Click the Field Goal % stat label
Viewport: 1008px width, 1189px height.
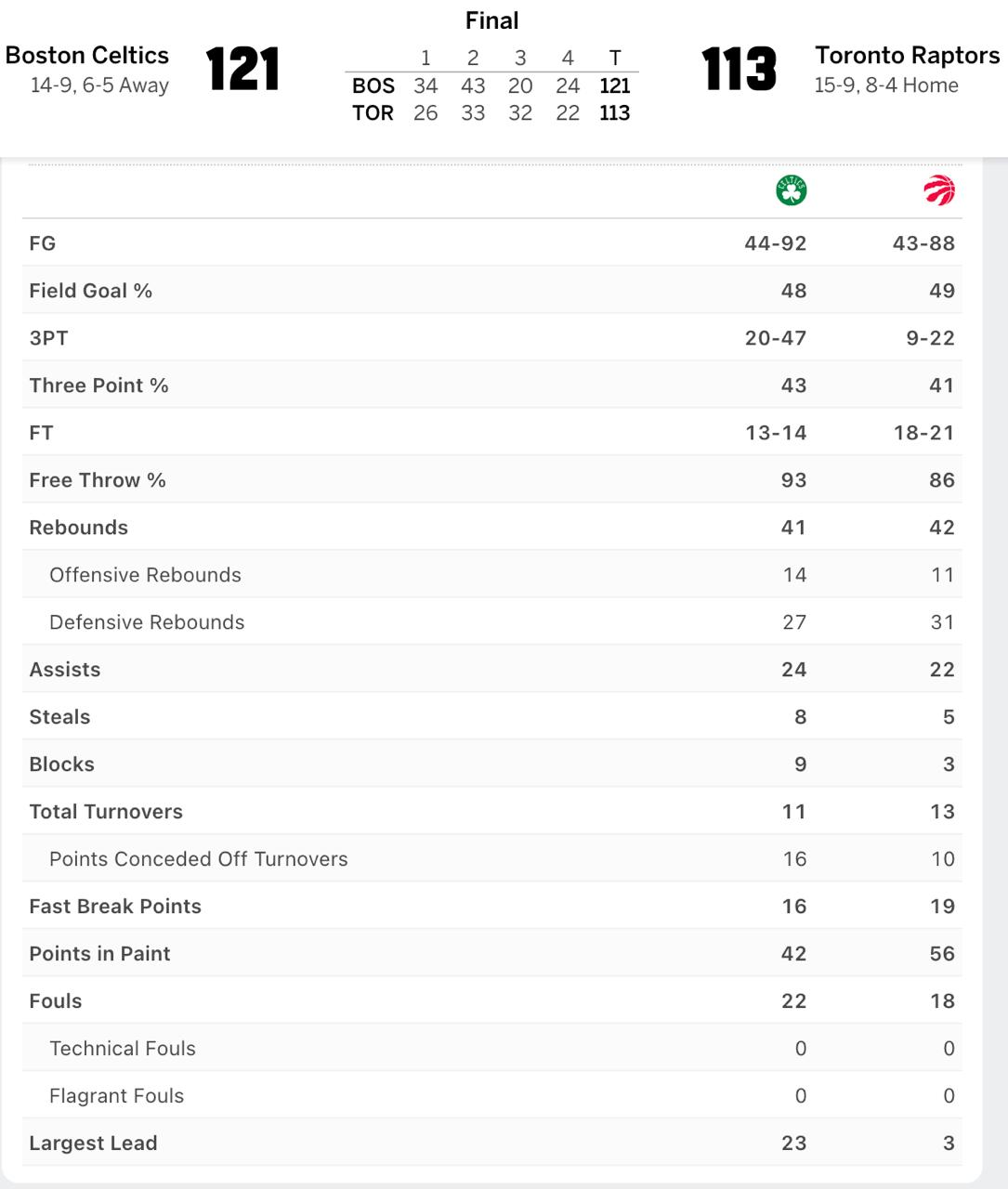pyautogui.click(x=90, y=291)
